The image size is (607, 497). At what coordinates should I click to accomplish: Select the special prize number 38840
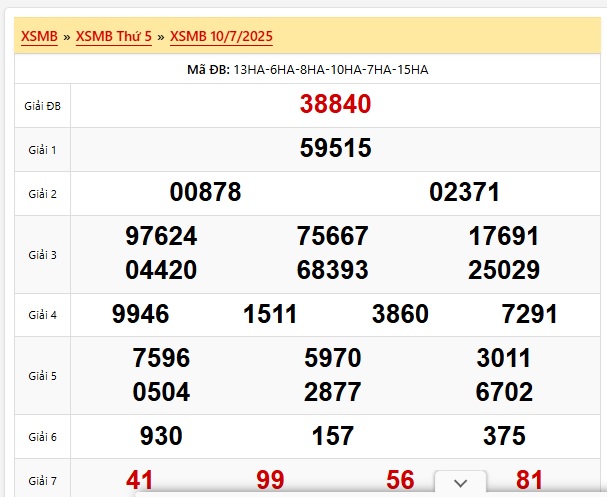tap(335, 104)
